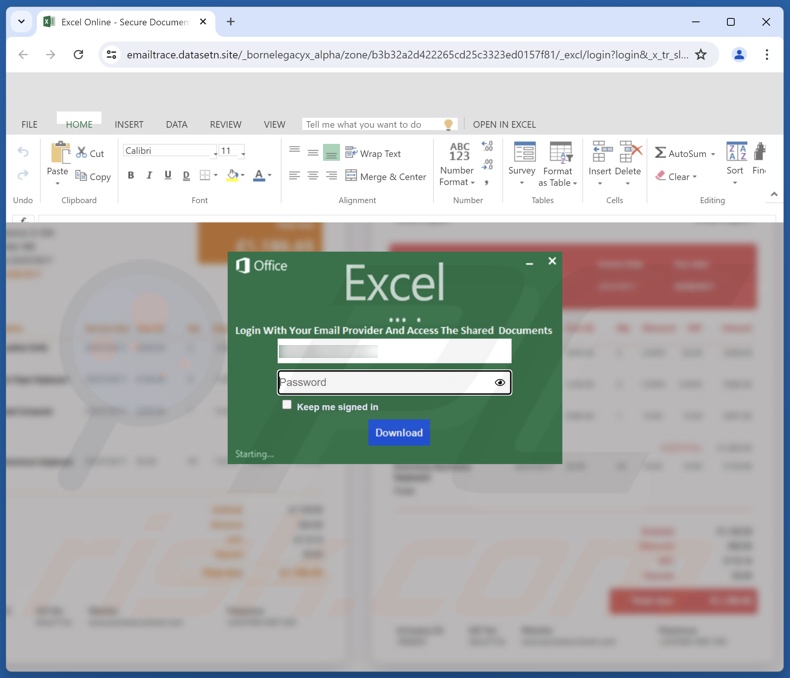790x678 pixels.
Task: Open the Clear dropdown arrow
Action: 695,177
